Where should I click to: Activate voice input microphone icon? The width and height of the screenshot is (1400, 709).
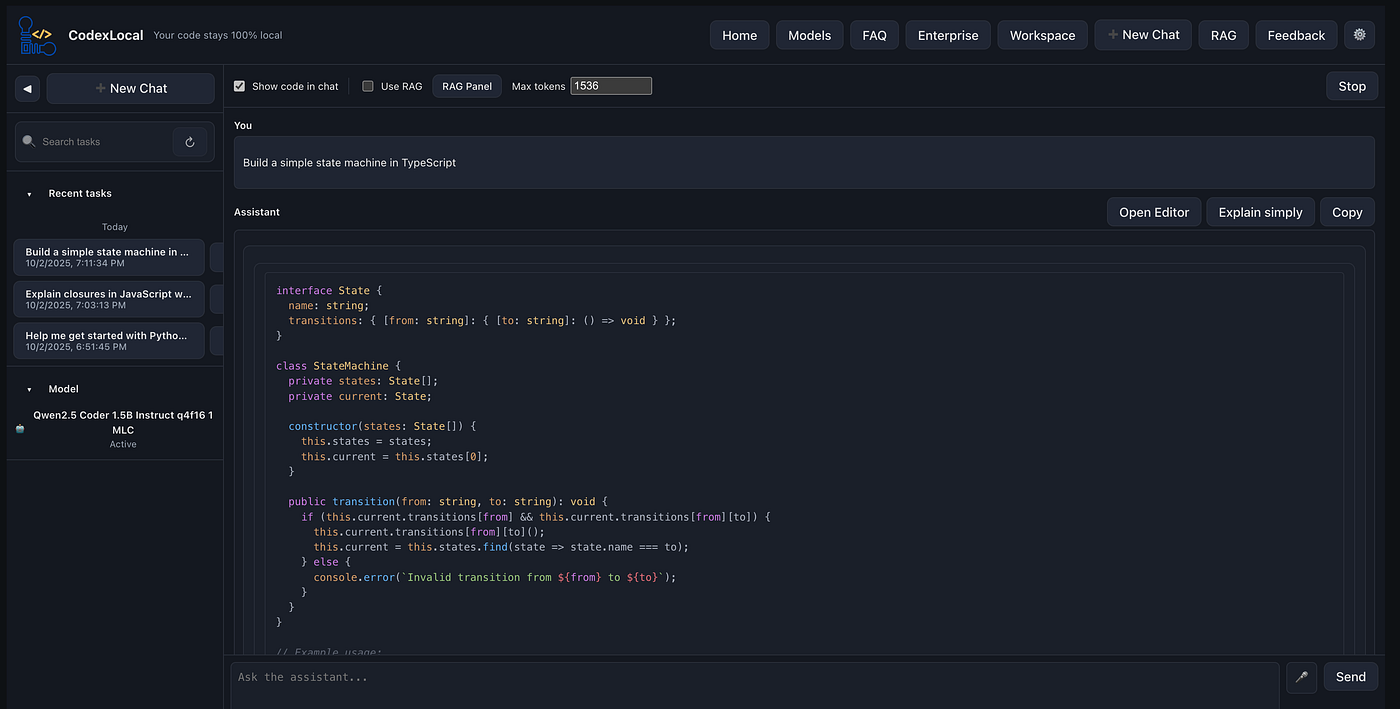point(1301,677)
